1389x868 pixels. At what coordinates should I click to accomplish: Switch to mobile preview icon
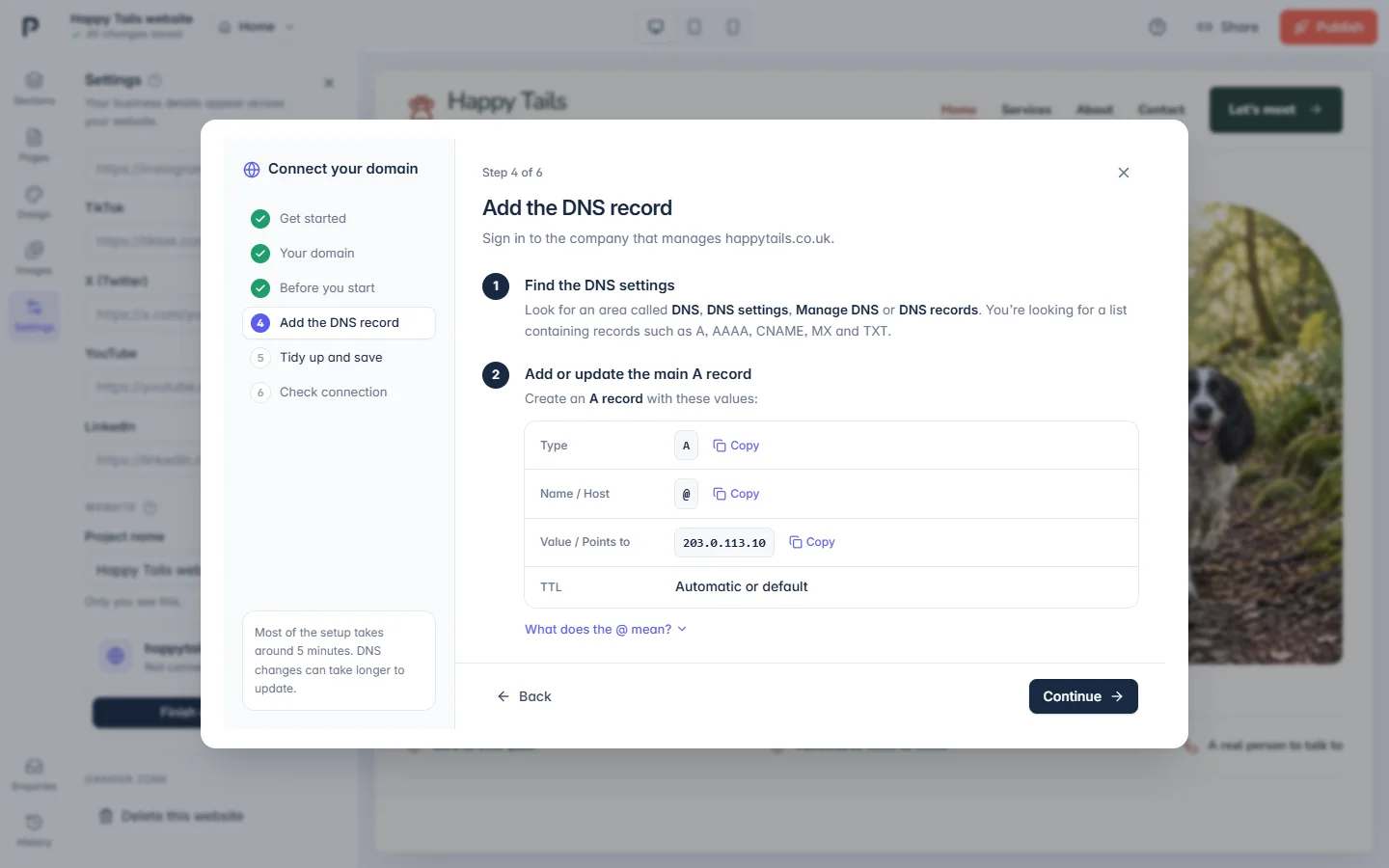click(x=733, y=27)
